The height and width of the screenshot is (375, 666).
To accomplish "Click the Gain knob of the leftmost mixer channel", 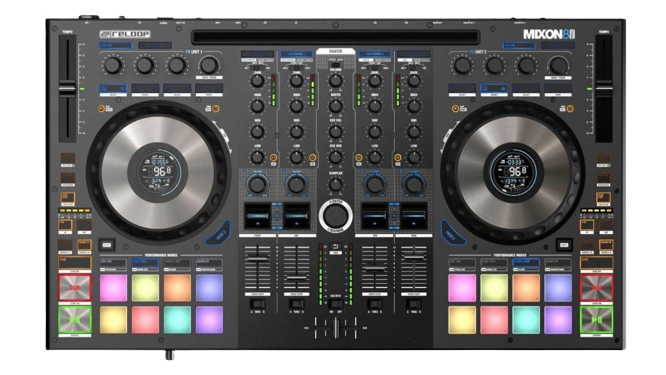I will click(257, 81).
